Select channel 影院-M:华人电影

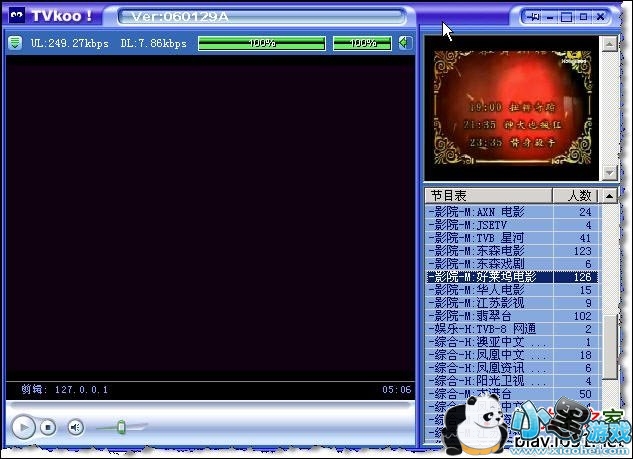tap(513, 290)
